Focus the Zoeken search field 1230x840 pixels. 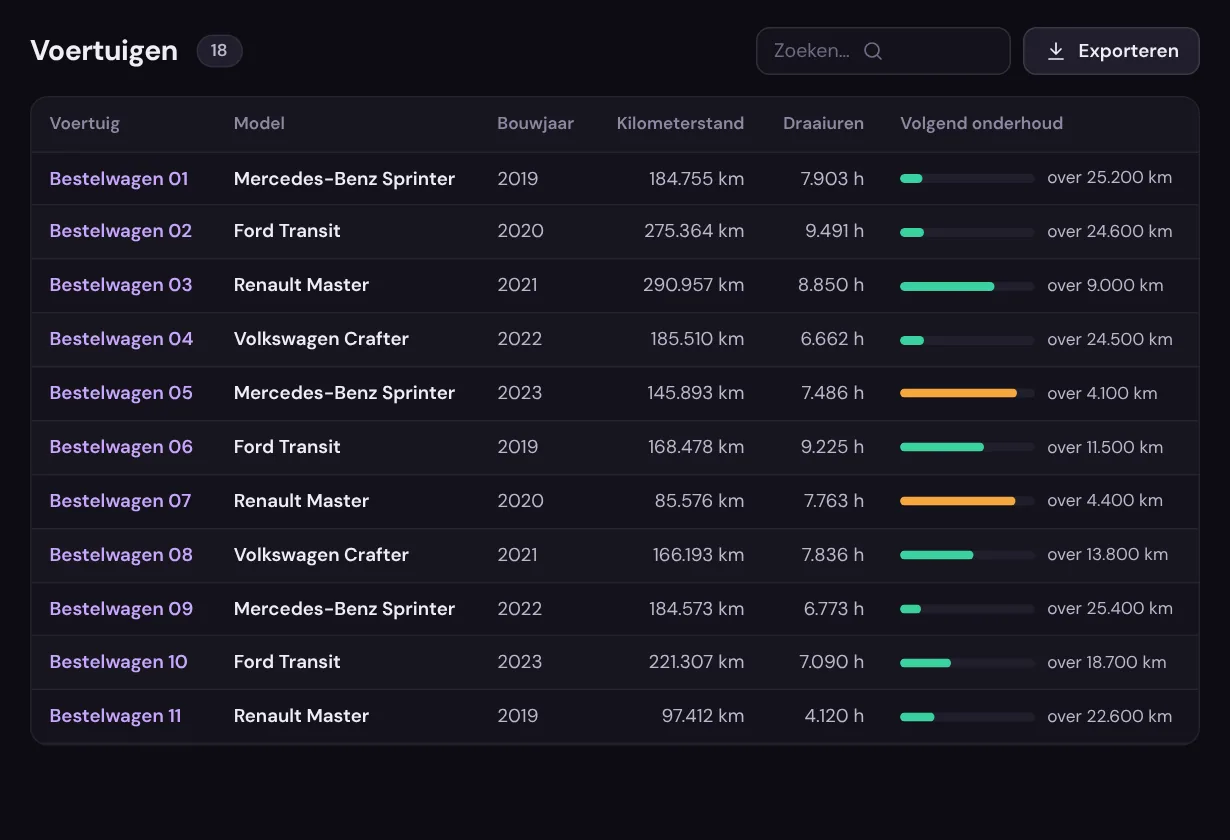(x=883, y=51)
